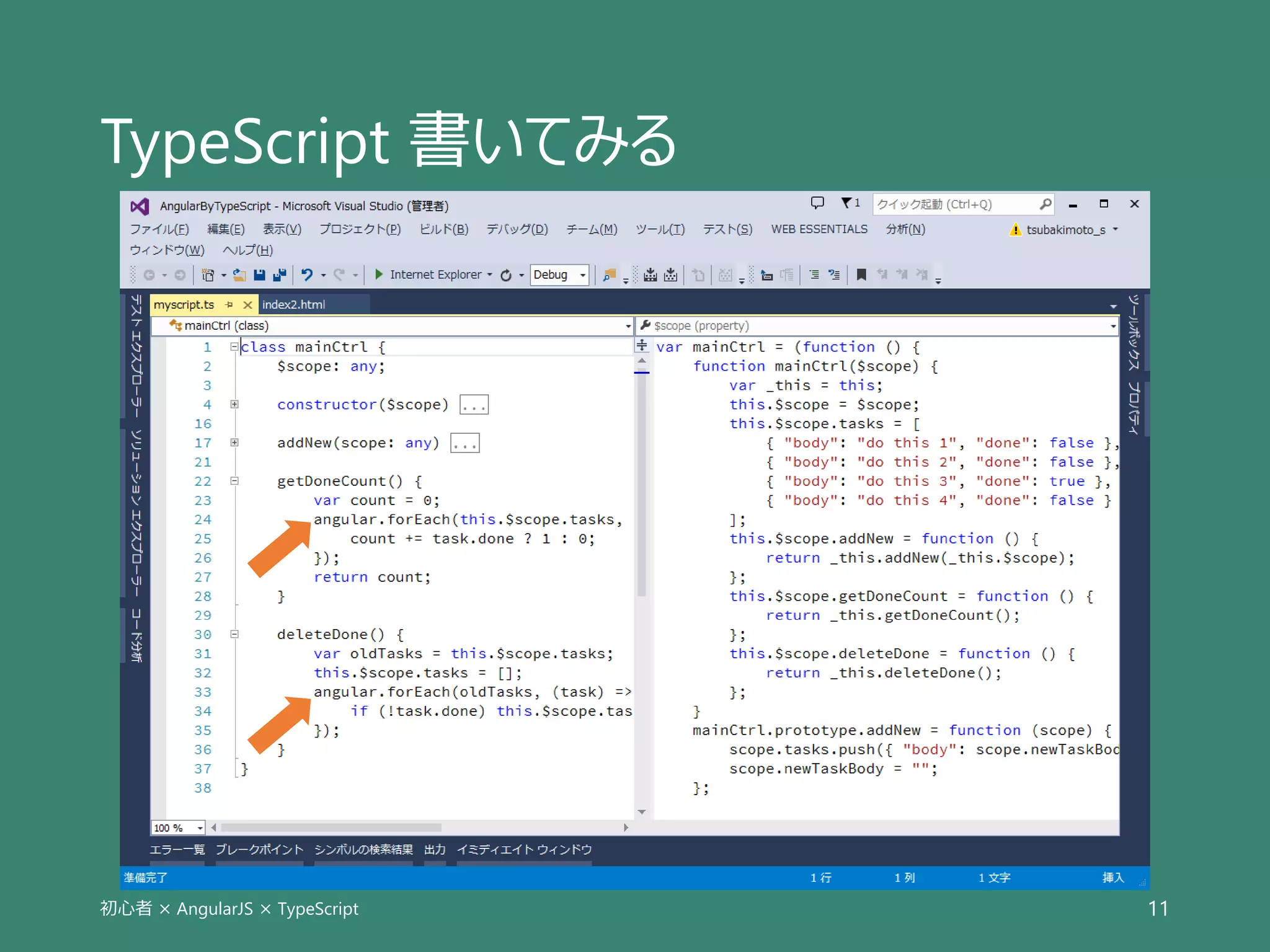1270x952 pixels.
Task: Open the Undo history dropdown arrow
Action: (x=323, y=275)
